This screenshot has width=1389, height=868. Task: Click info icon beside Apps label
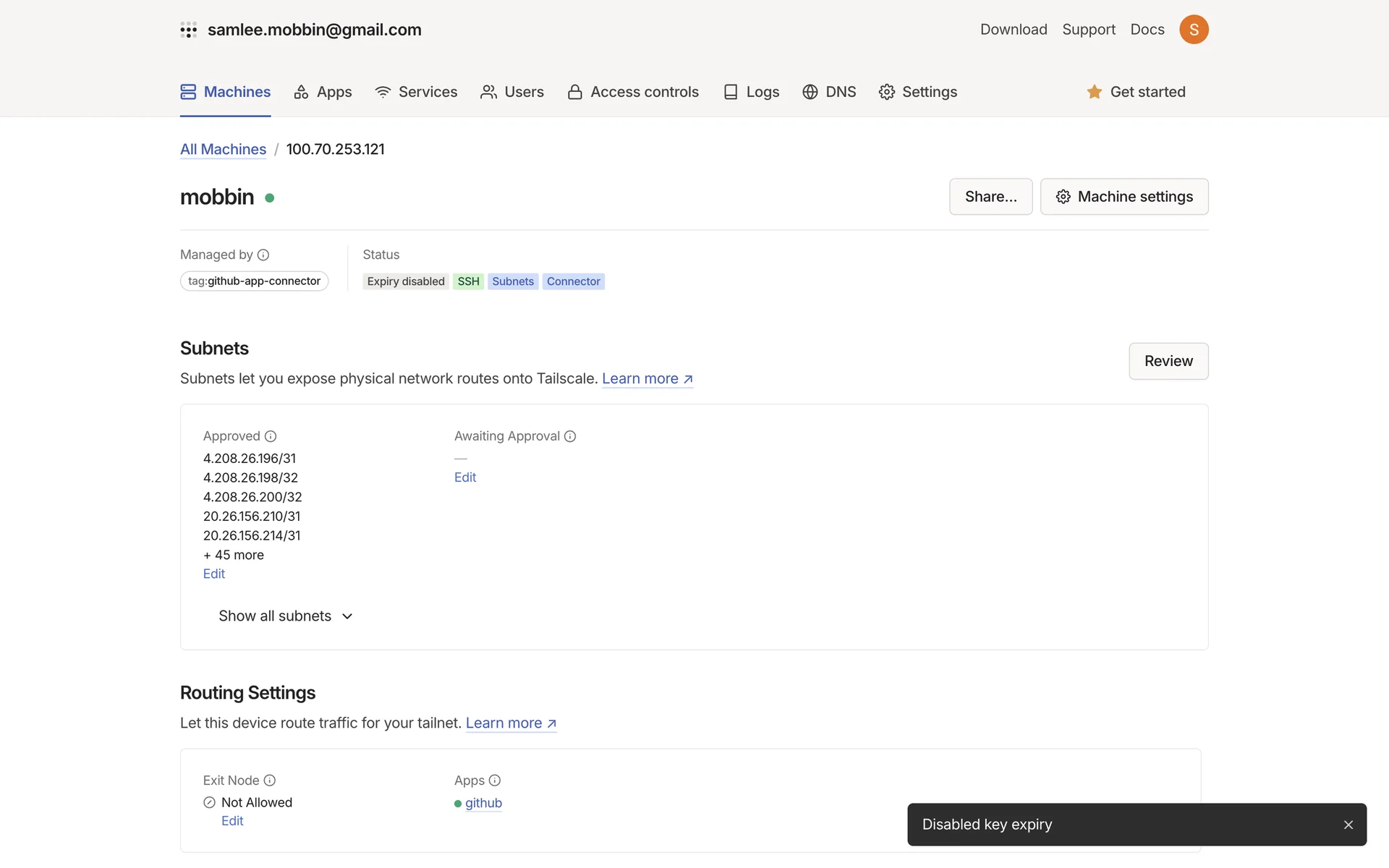click(495, 780)
